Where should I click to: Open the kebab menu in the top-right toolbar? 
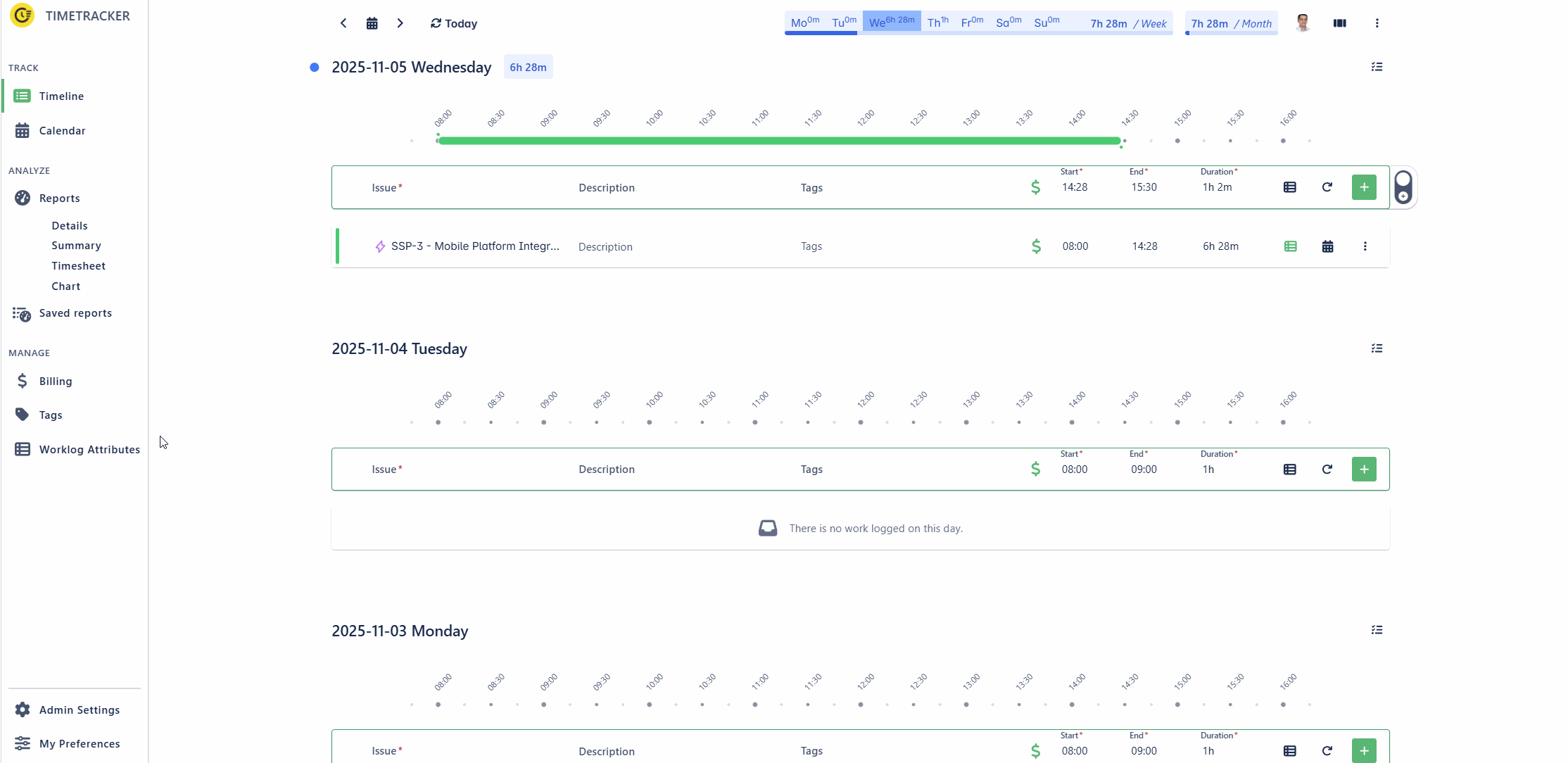click(1377, 23)
